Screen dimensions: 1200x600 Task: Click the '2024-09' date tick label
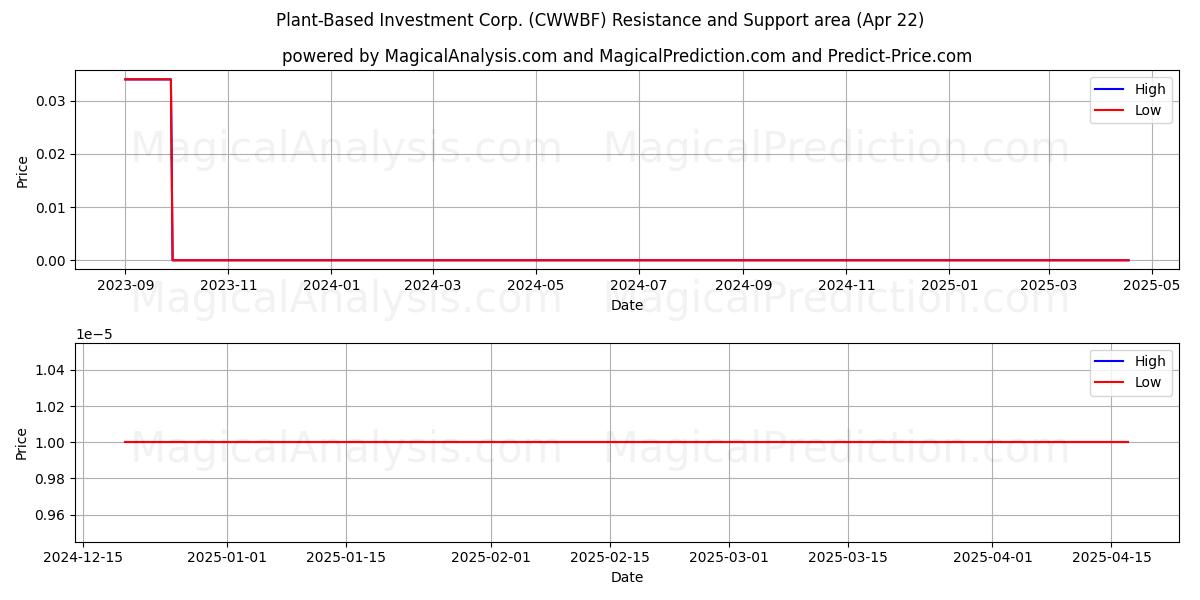(x=743, y=285)
